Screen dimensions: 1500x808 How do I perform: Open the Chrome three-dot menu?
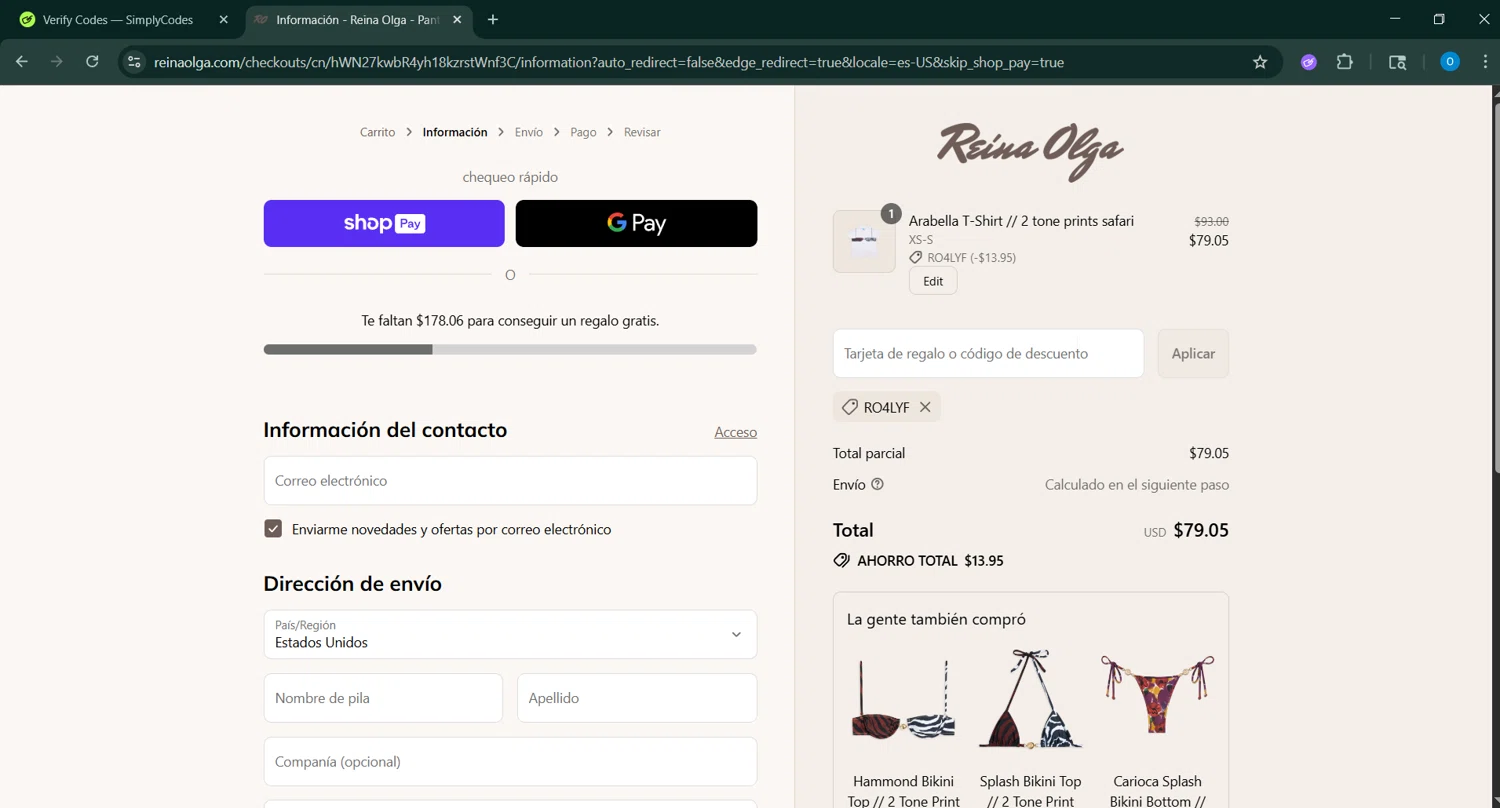coord(1484,62)
